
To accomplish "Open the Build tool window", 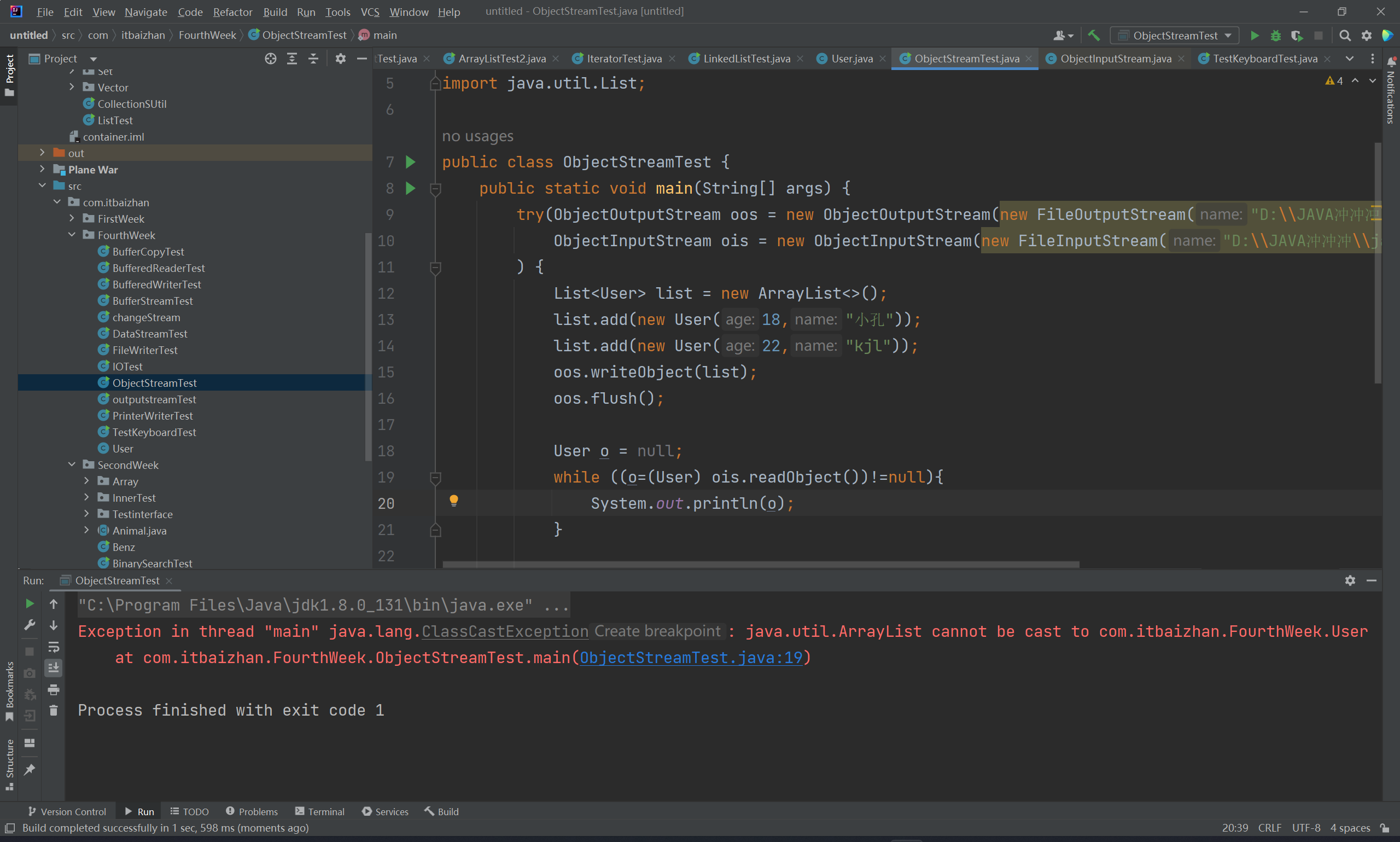I will click(x=442, y=811).
